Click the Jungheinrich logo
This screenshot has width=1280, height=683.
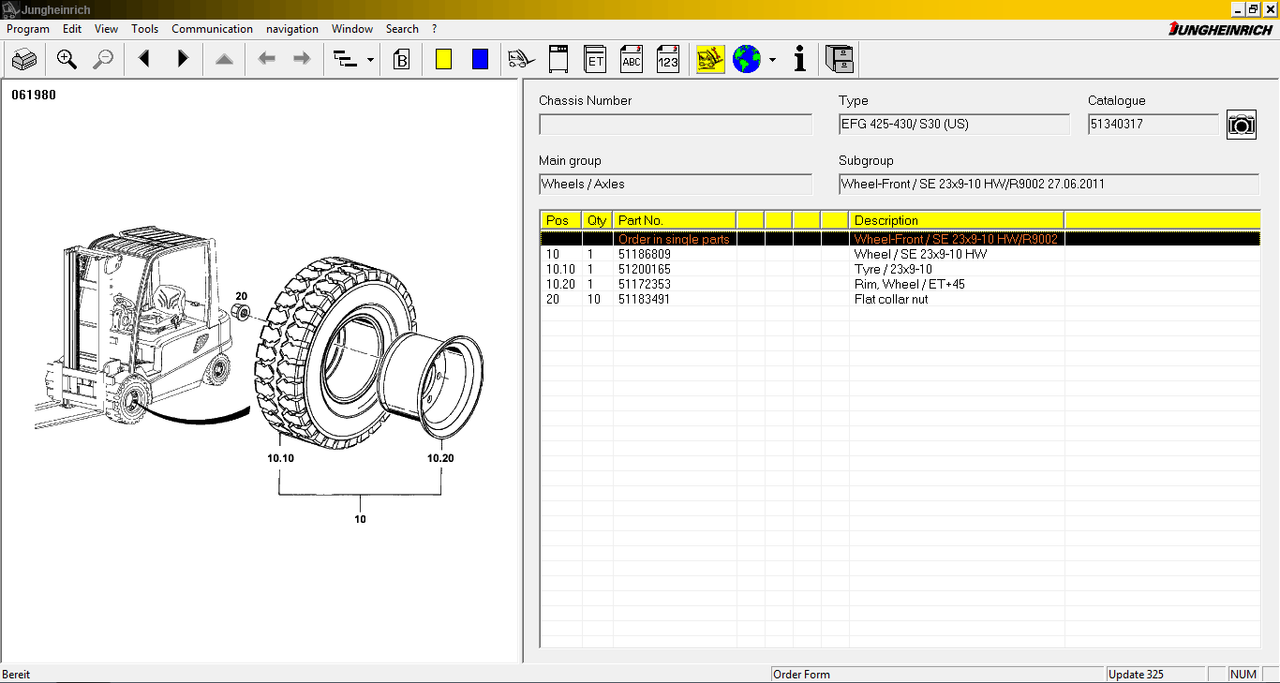coord(1220,29)
